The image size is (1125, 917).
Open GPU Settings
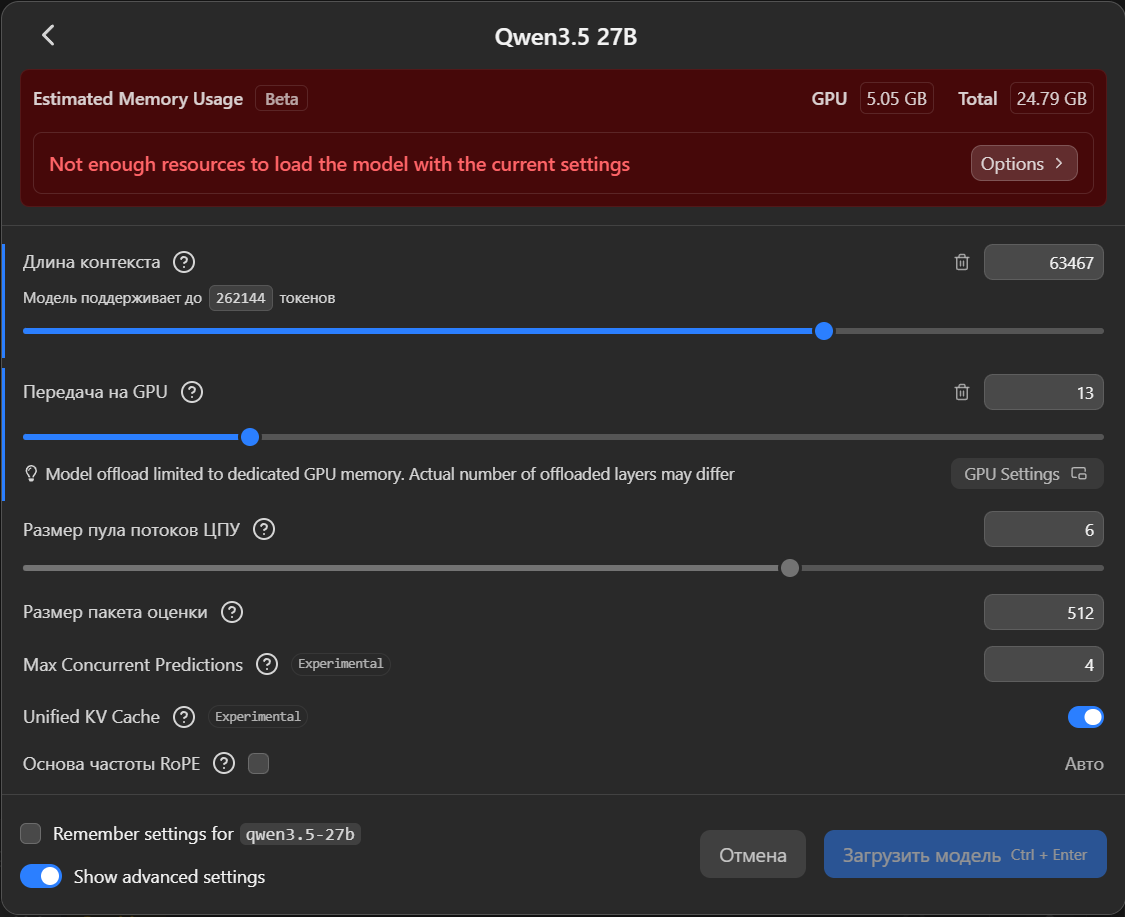click(1026, 474)
